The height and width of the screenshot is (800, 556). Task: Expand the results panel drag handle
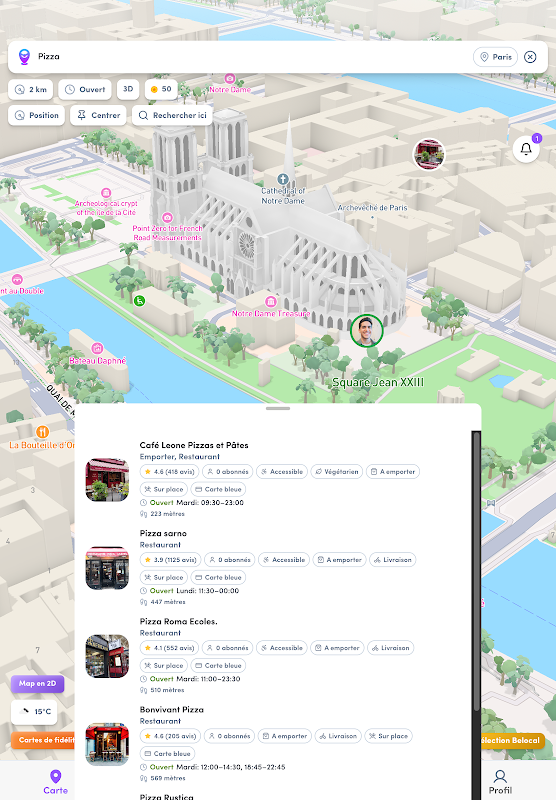click(x=278, y=408)
